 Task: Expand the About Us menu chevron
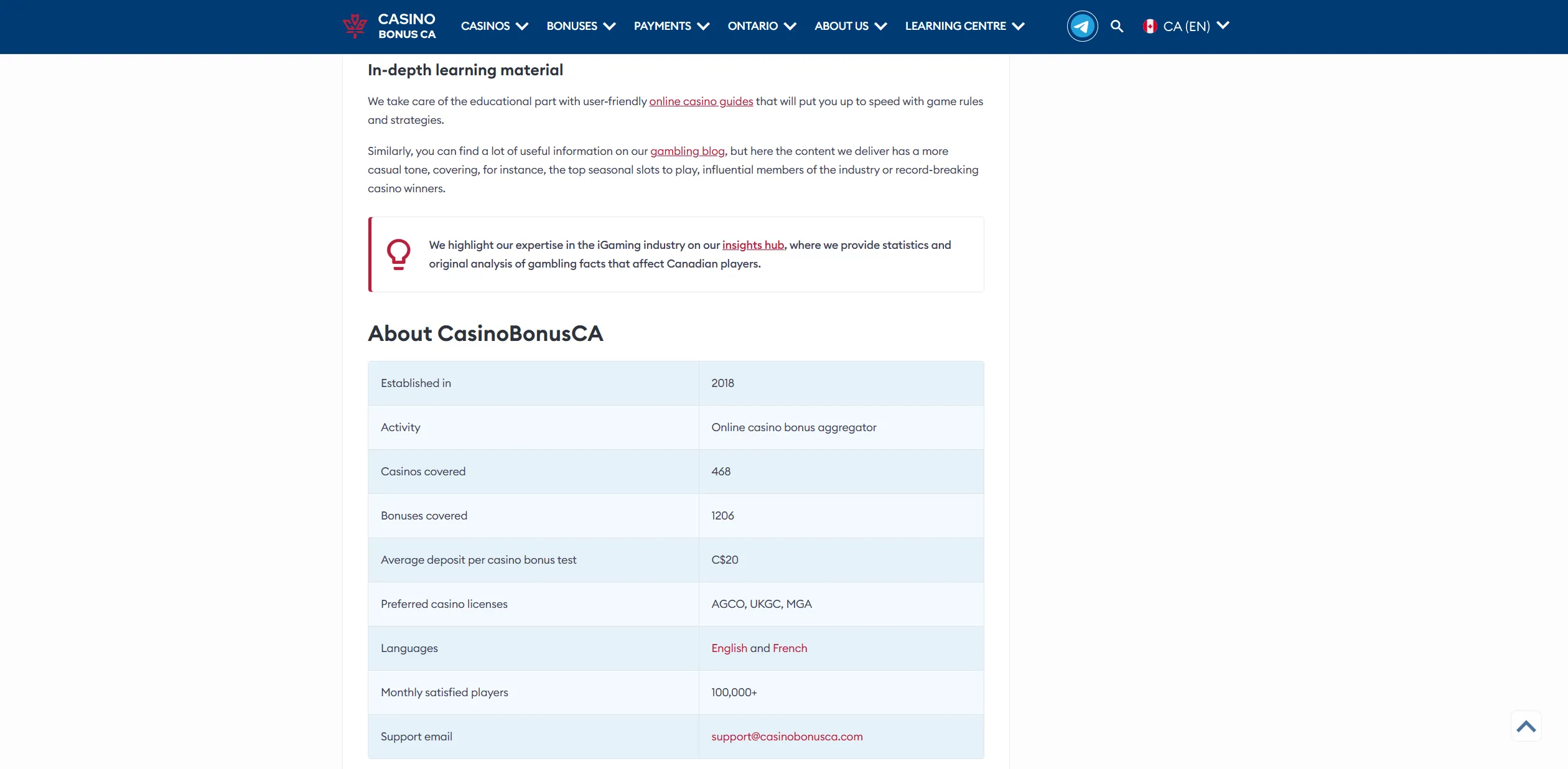880,26
